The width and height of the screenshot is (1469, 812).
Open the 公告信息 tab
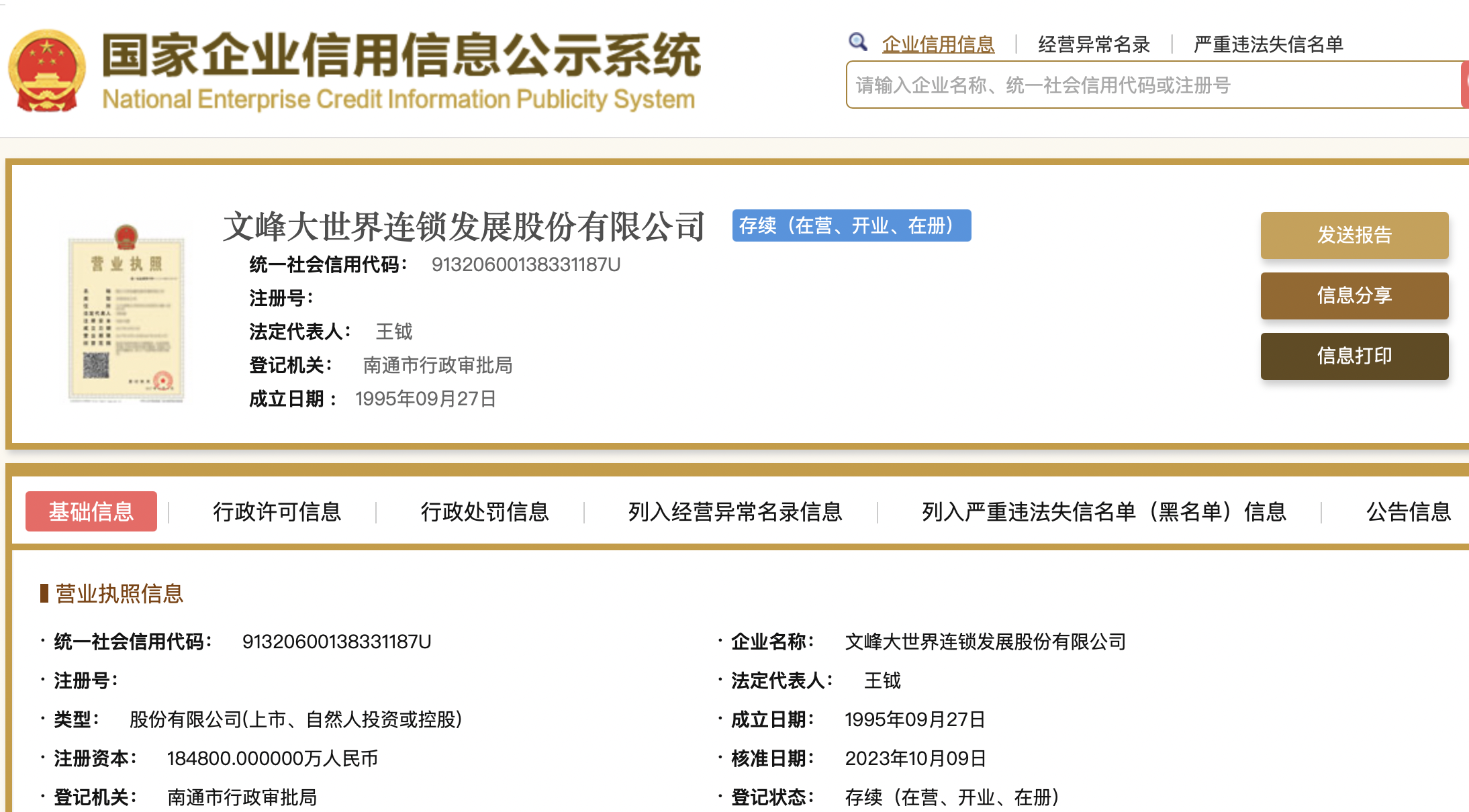coord(1409,512)
